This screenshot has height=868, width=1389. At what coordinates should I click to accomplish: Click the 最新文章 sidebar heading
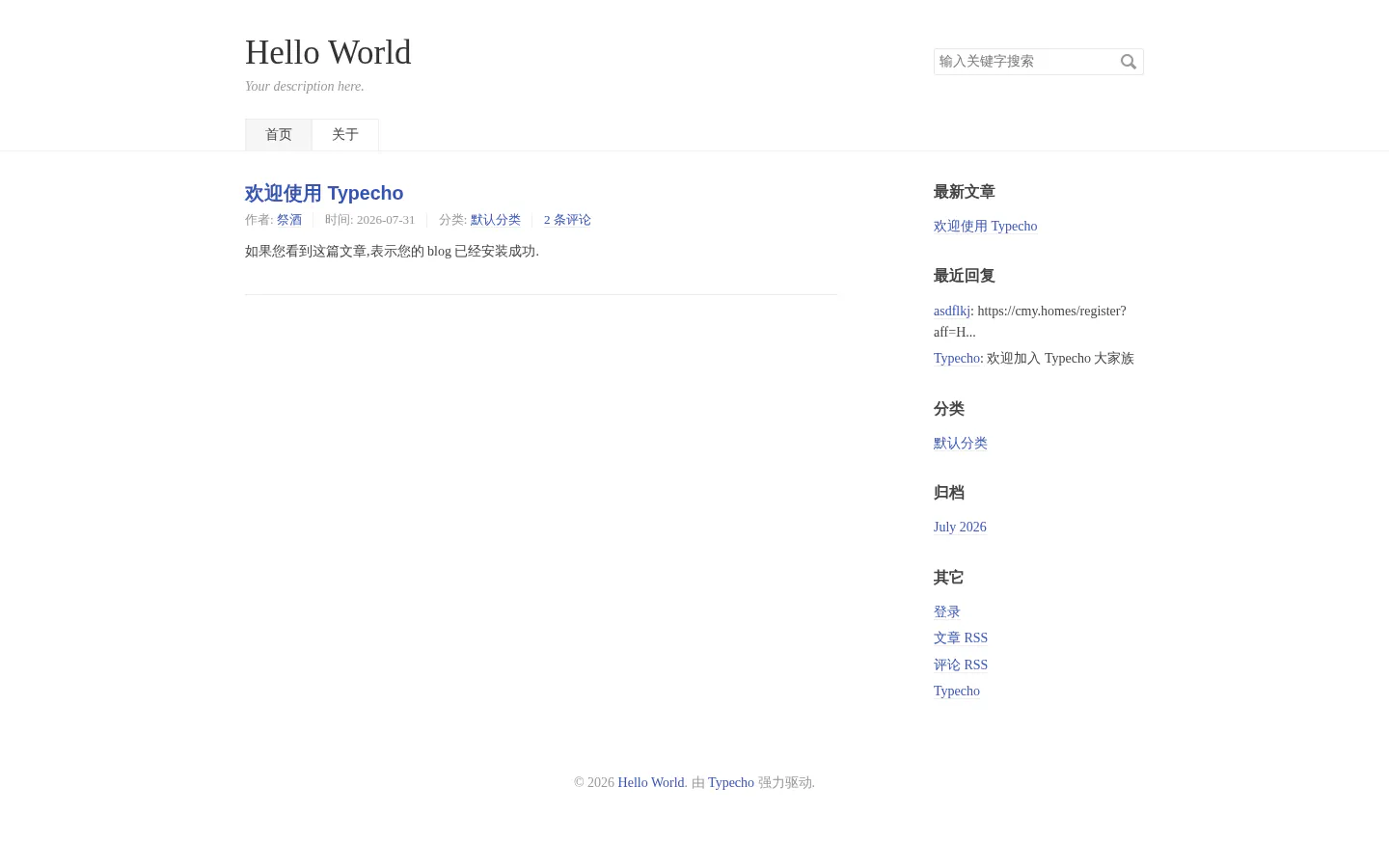tap(965, 192)
